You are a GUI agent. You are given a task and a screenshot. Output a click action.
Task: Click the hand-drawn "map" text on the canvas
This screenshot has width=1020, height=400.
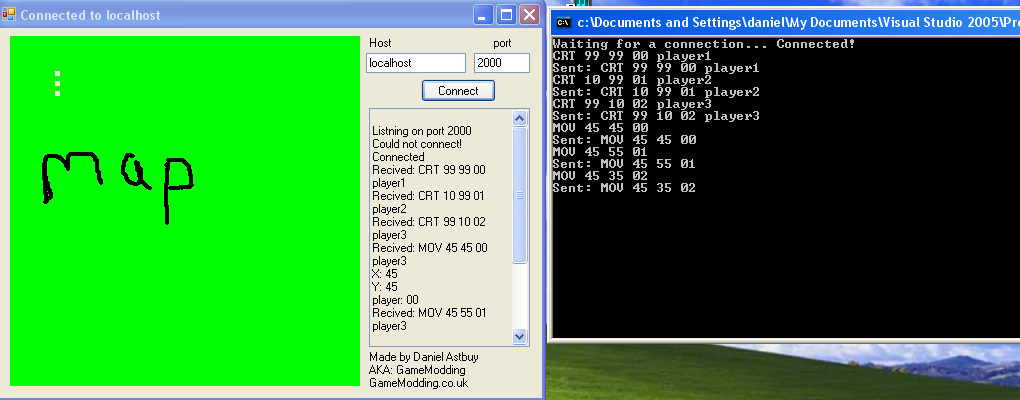[x=115, y=180]
